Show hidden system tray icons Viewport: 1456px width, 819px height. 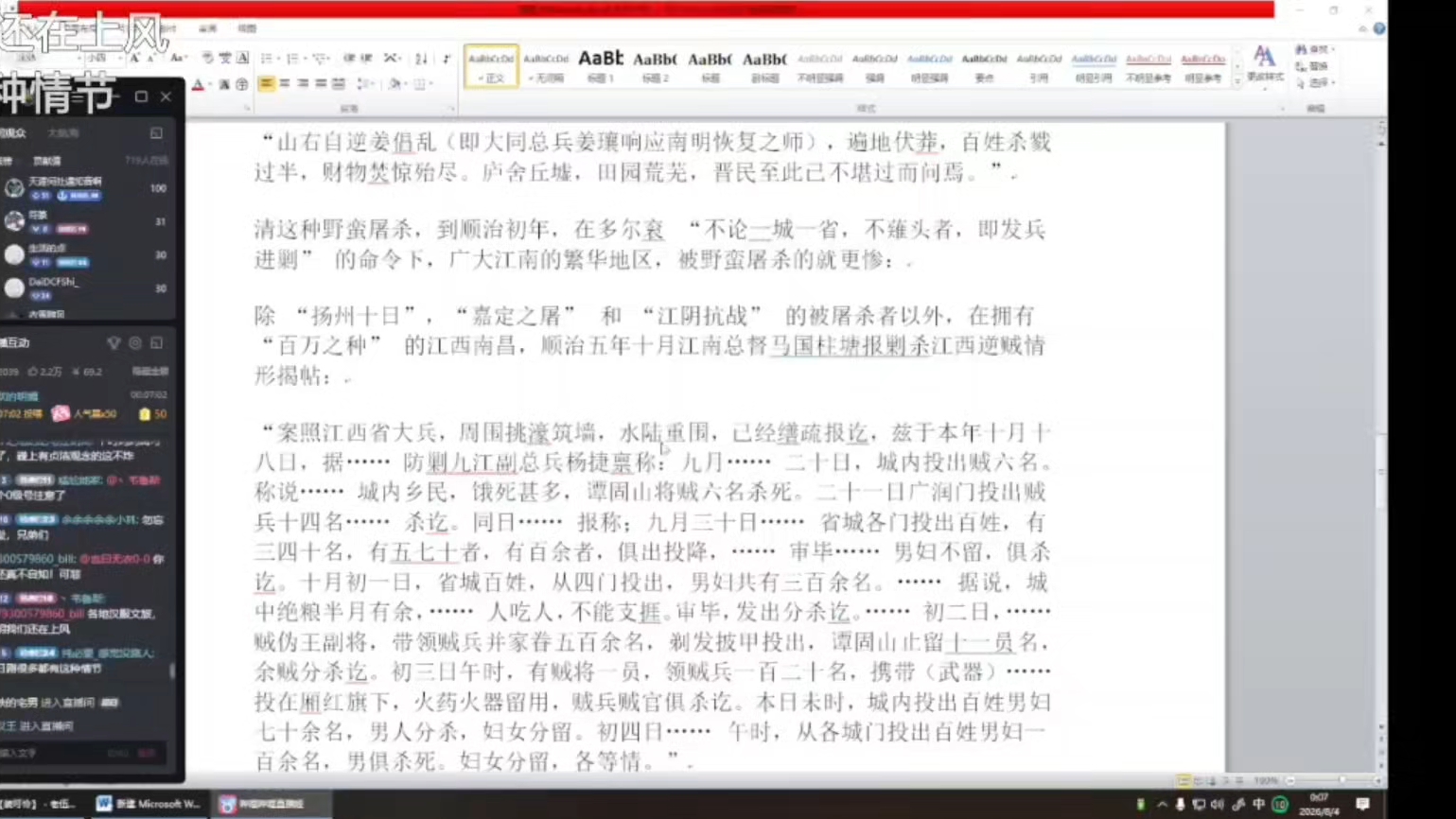click(x=1162, y=804)
